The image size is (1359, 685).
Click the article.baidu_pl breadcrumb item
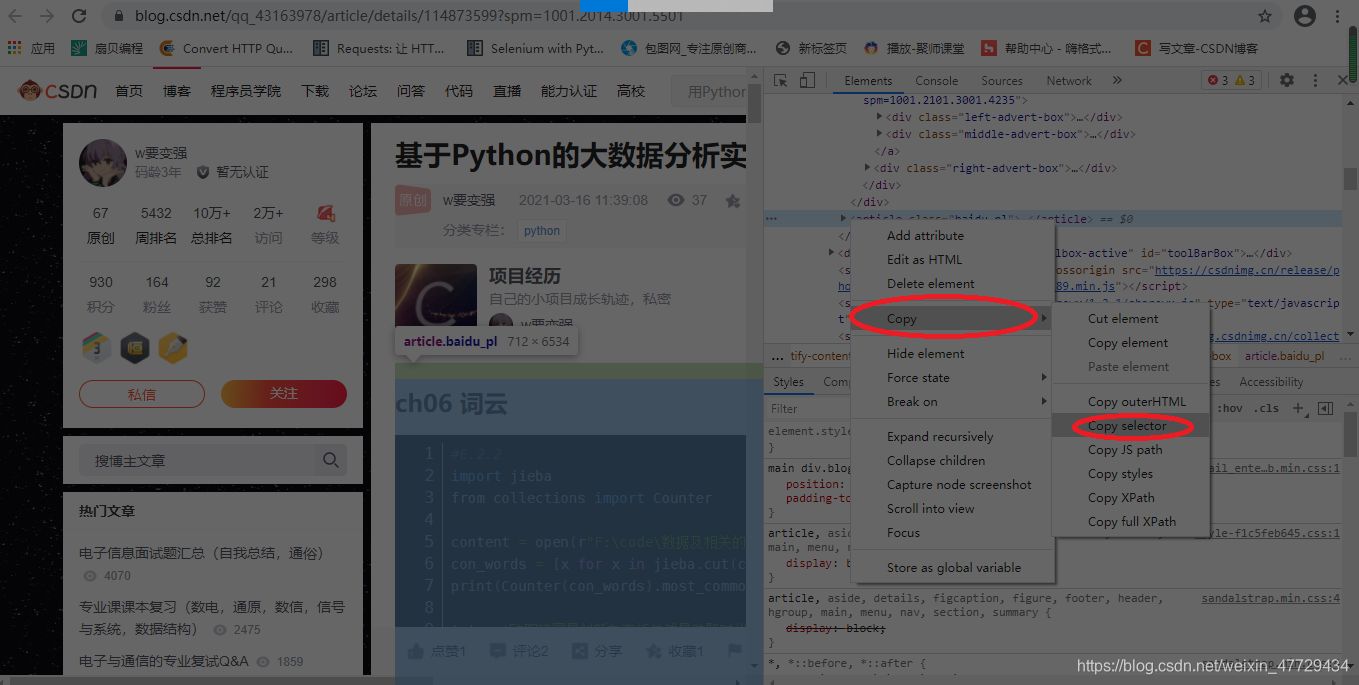click(1284, 356)
